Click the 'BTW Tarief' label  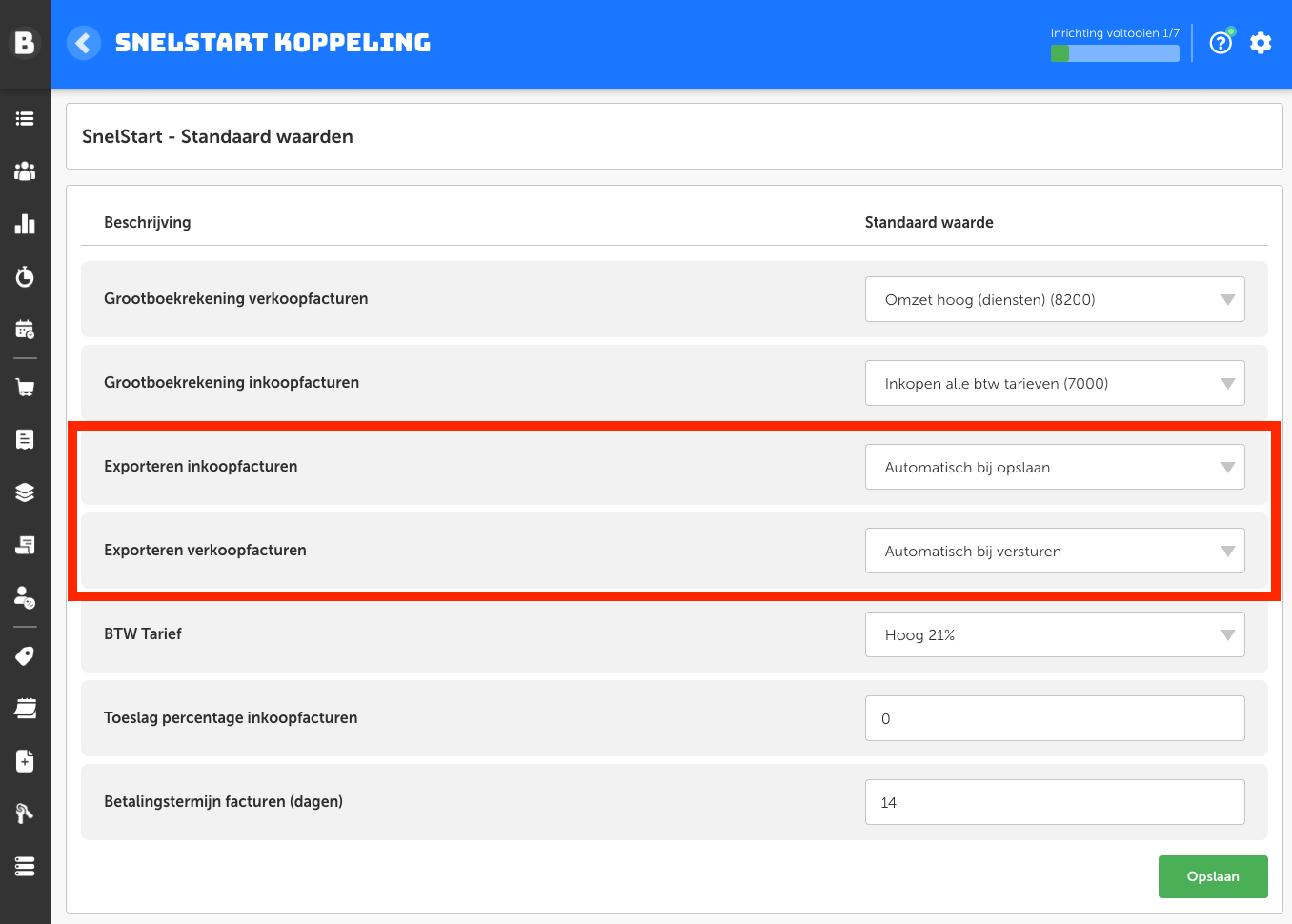[143, 633]
